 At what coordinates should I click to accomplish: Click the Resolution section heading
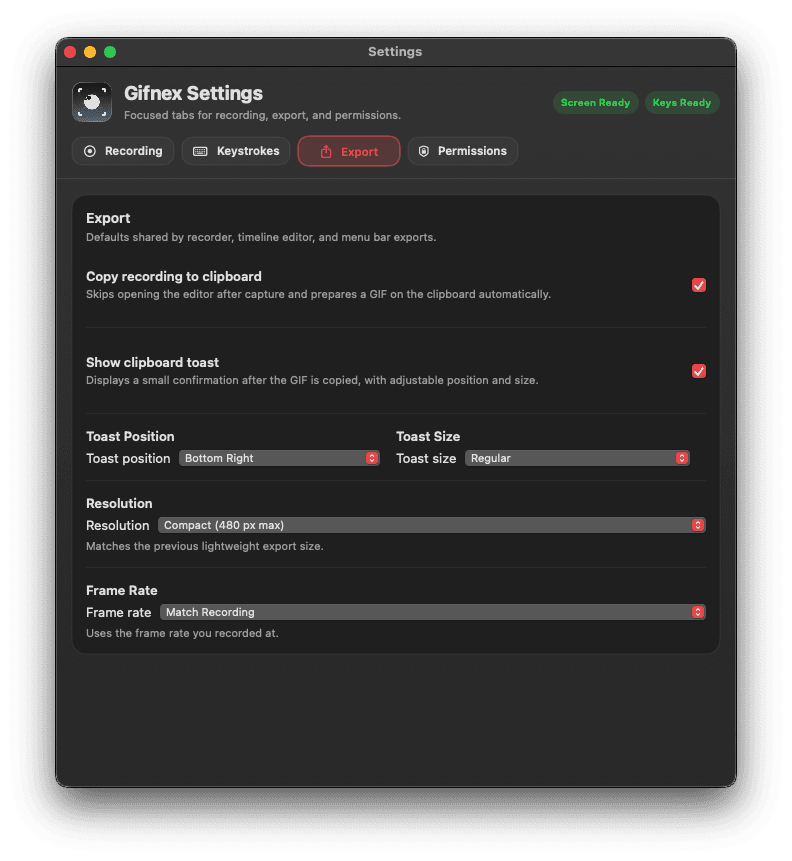pyautogui.click(x=119, y=504)
